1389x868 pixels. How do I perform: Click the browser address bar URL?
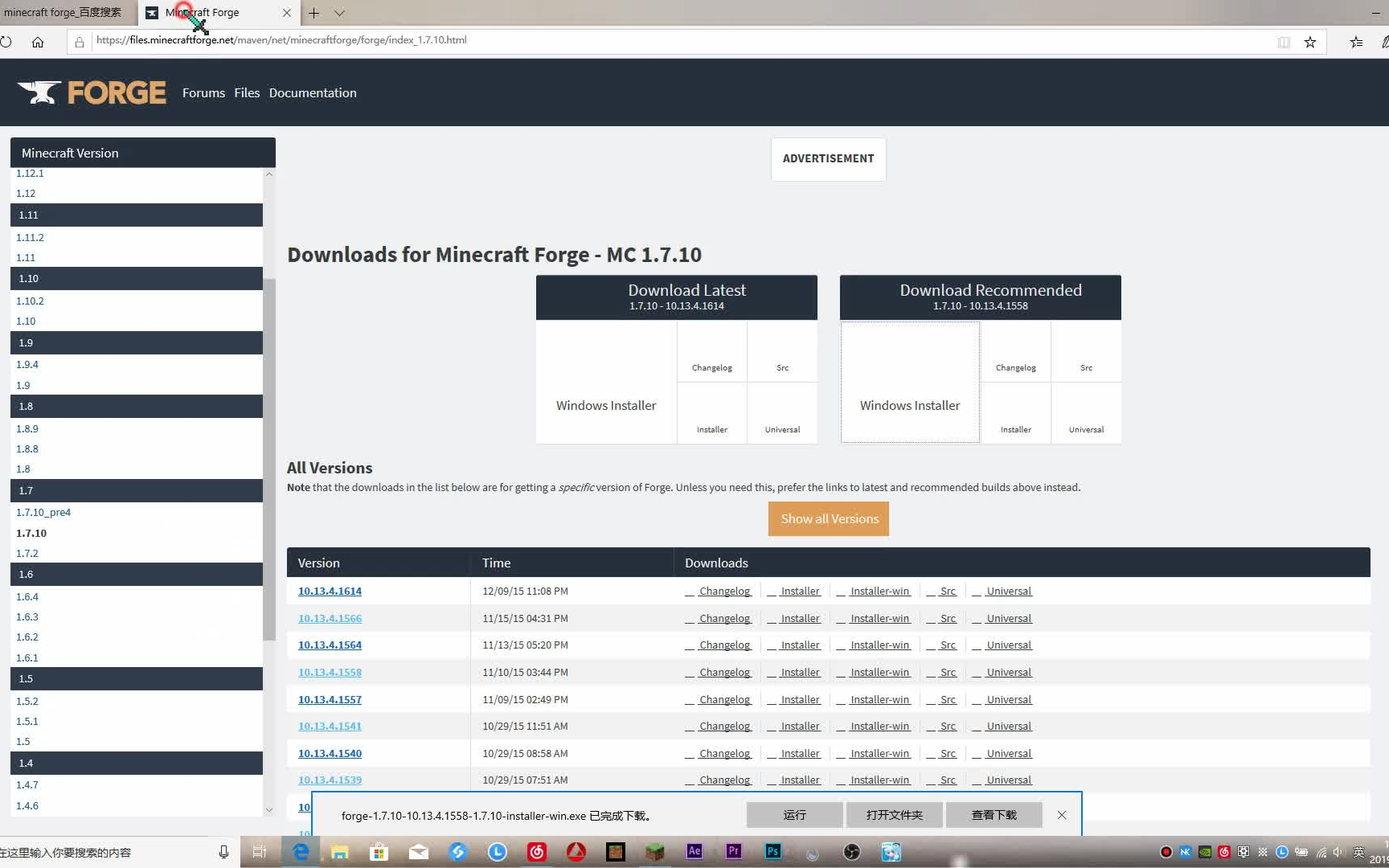coord(281,40)
